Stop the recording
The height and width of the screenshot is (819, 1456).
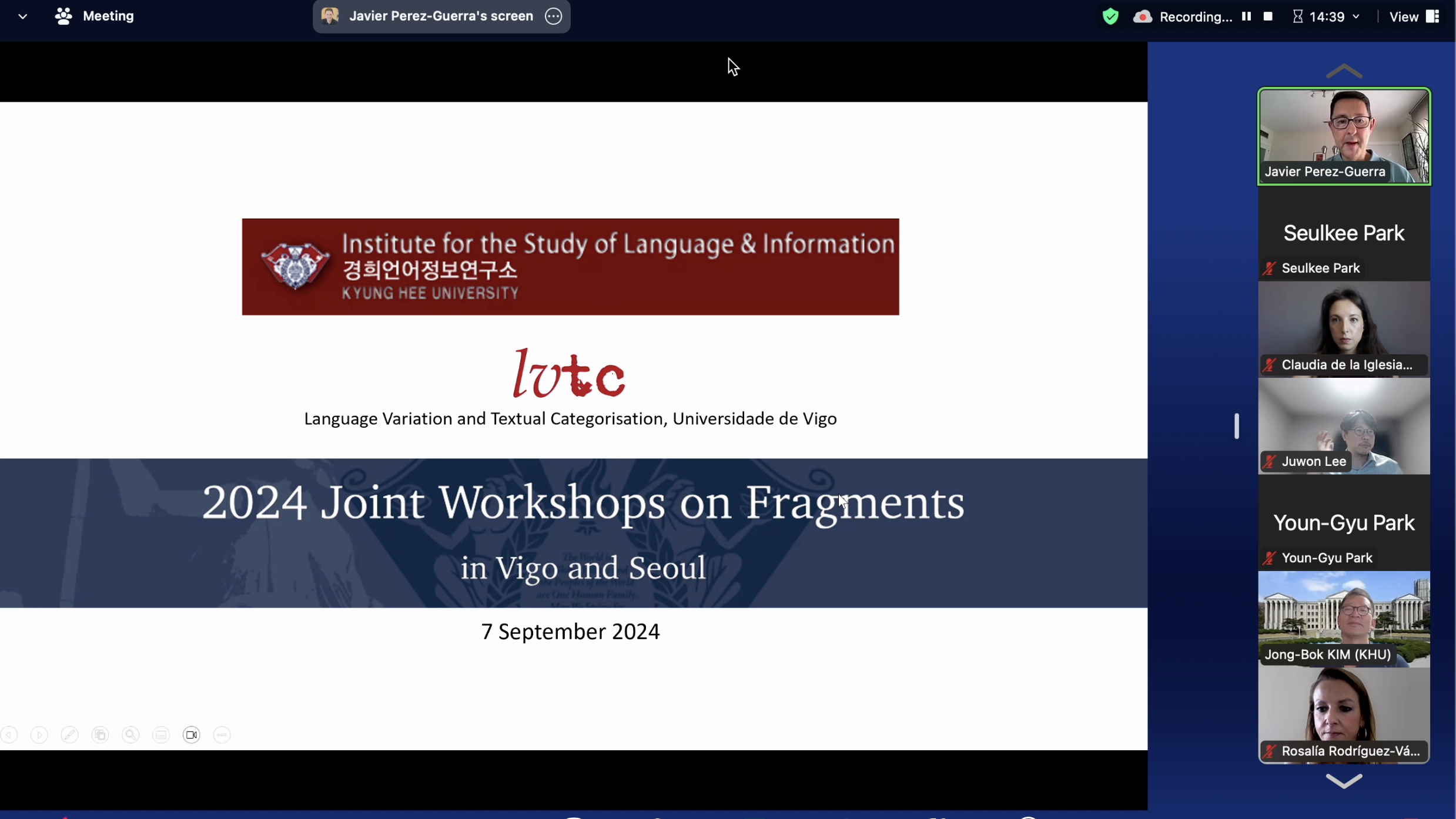pos(1268,16)
